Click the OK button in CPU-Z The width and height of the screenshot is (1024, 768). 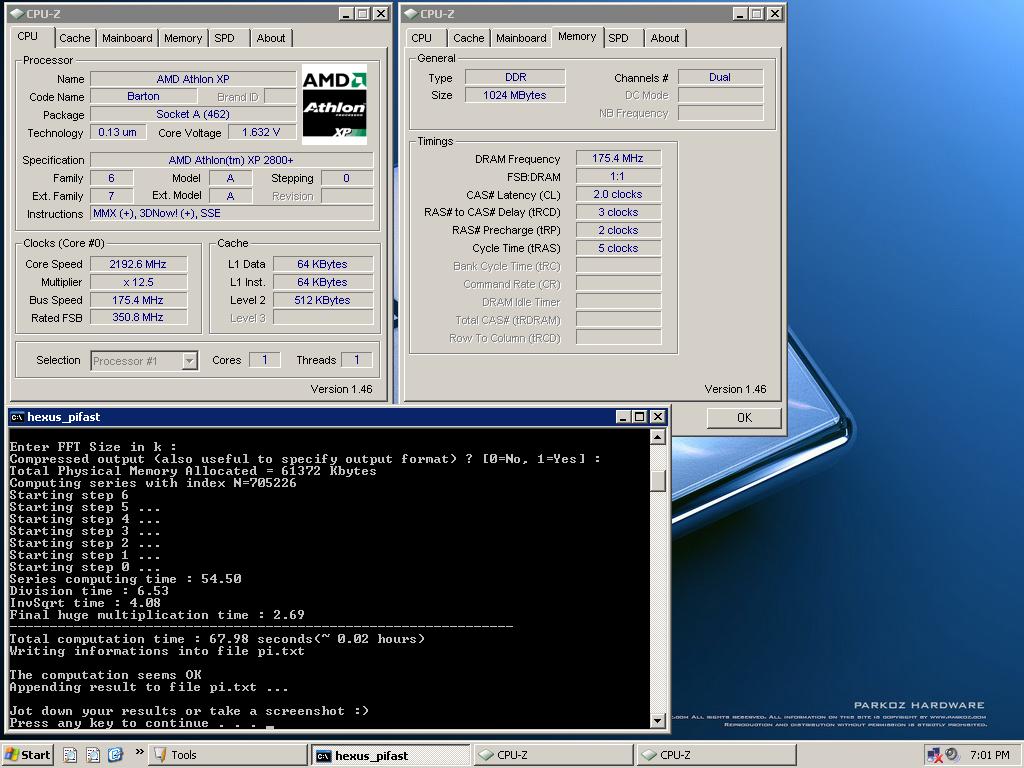point(744,417)
